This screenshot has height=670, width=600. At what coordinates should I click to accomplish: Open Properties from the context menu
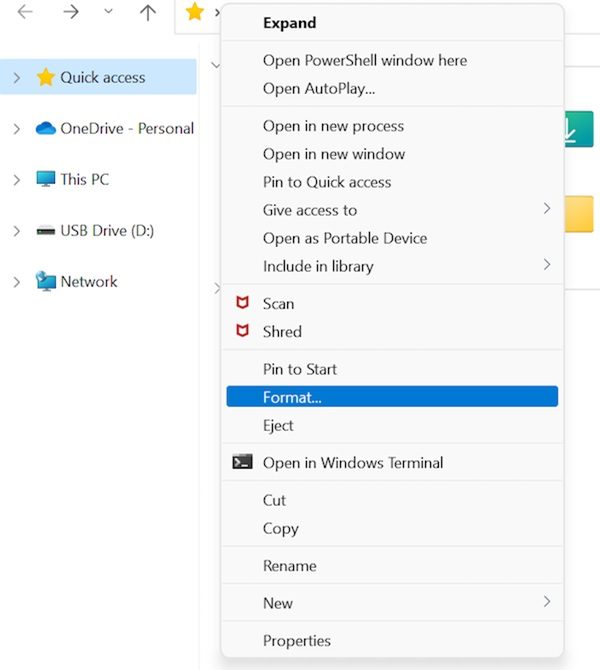pos(296,640)
